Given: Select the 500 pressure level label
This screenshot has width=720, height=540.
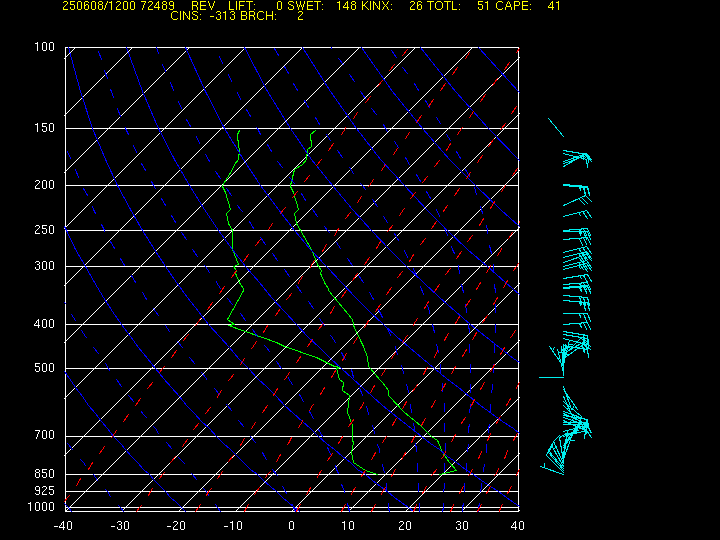Looking at the screenshot, I should click(45, 368).
